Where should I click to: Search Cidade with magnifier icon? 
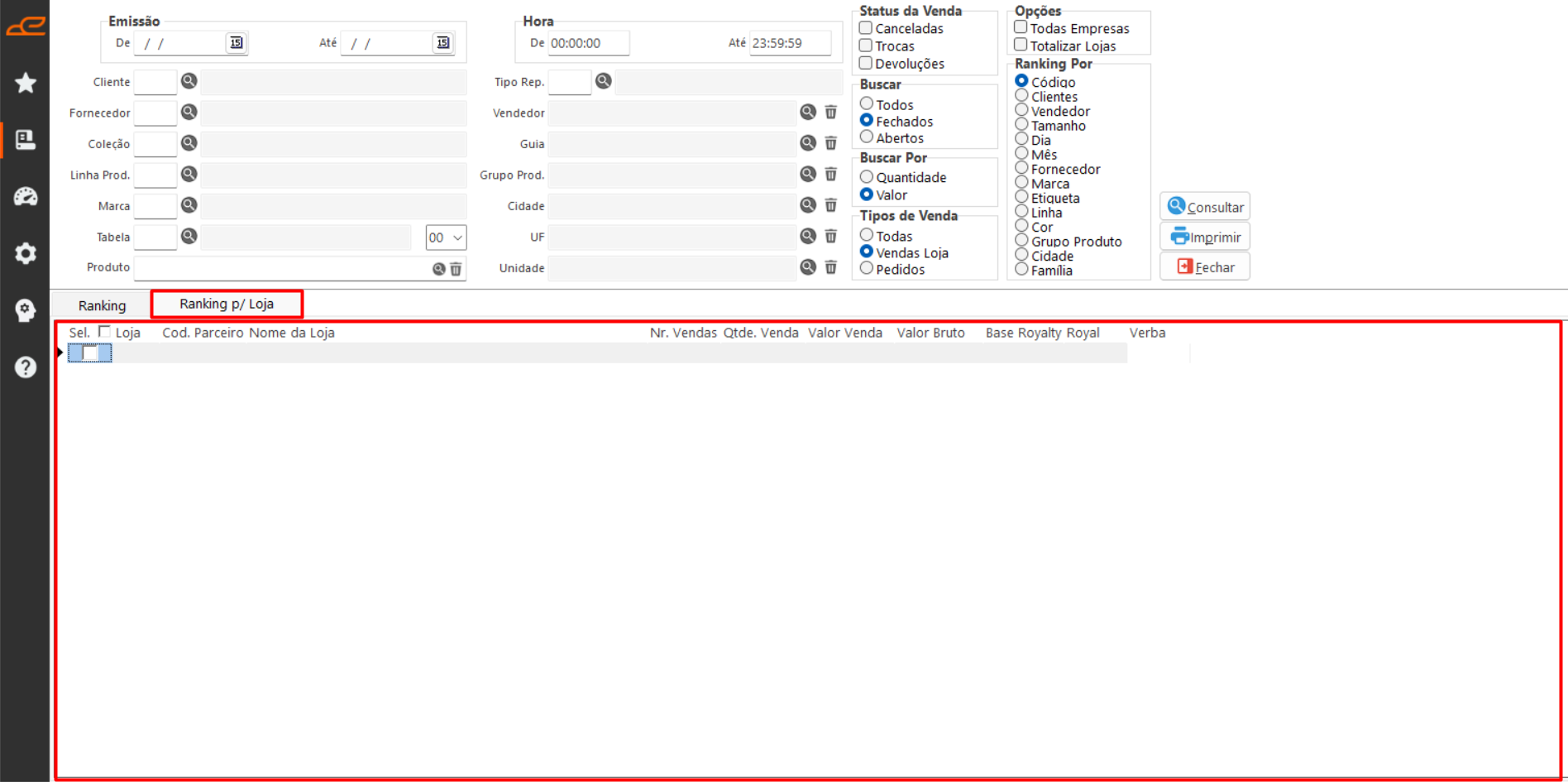coord(808,205)
